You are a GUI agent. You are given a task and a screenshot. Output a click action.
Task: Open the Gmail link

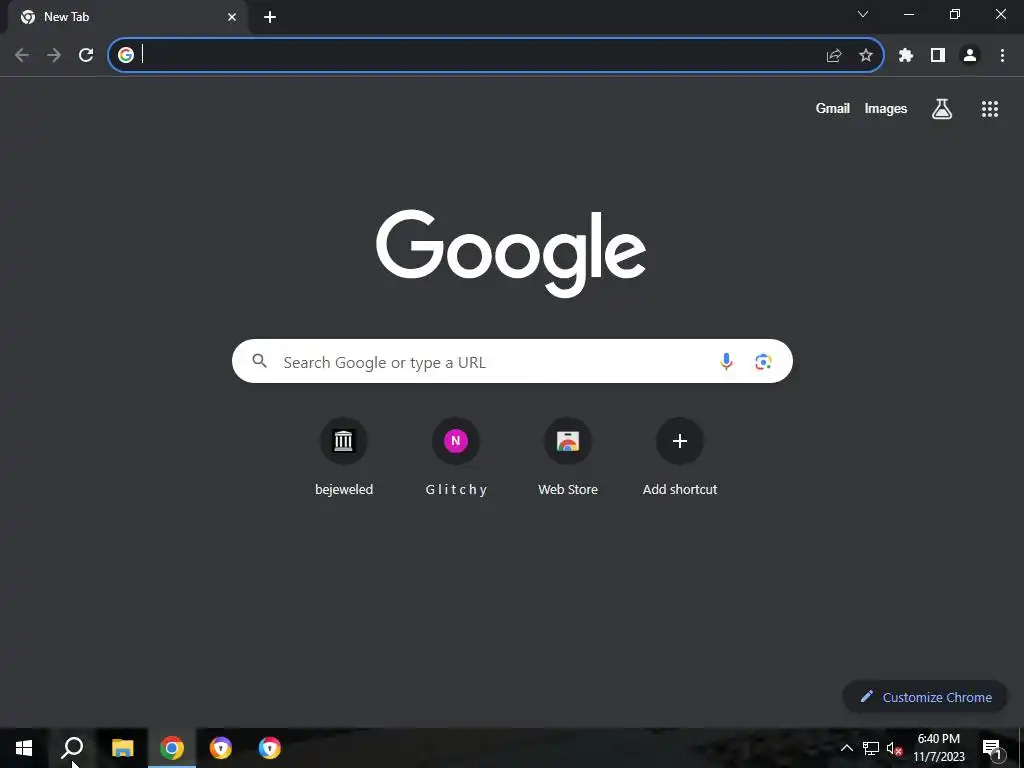[833, 108]
